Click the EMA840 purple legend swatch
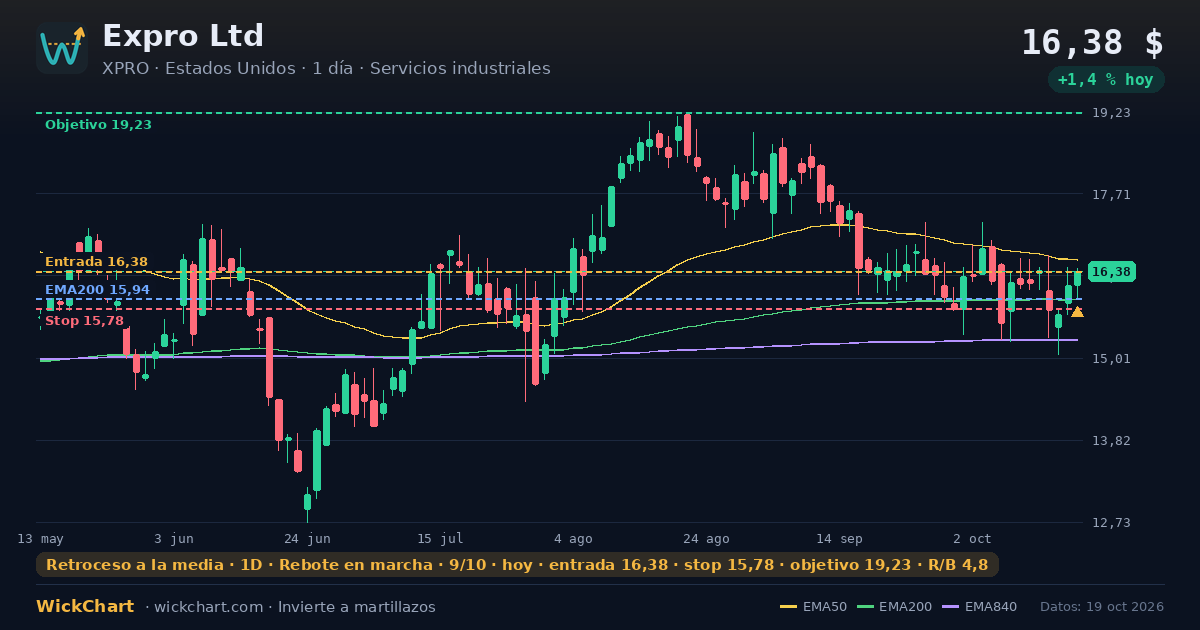Viewport: 1200px width, 630px height. pos(951,607)
